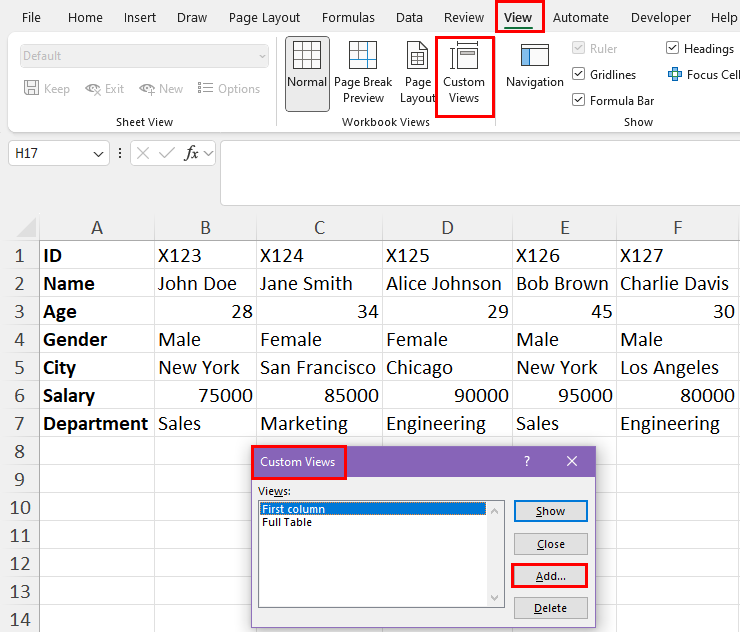This screenshot has height=632, width=740.
Task: Select the Full Table view entry
Action: tap(373, 522)
